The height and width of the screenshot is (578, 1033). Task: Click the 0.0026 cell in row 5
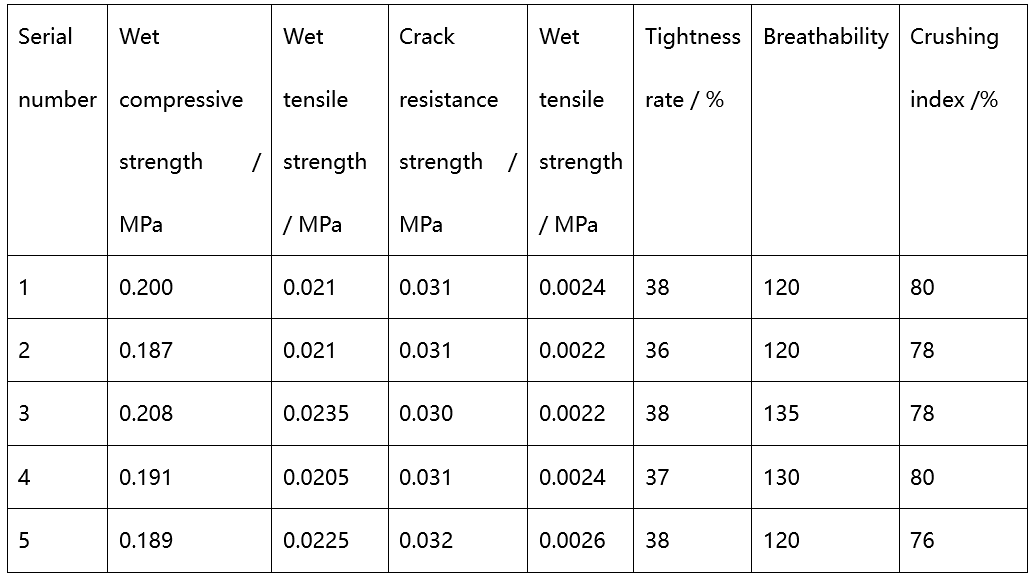click(x=572, y=541)
